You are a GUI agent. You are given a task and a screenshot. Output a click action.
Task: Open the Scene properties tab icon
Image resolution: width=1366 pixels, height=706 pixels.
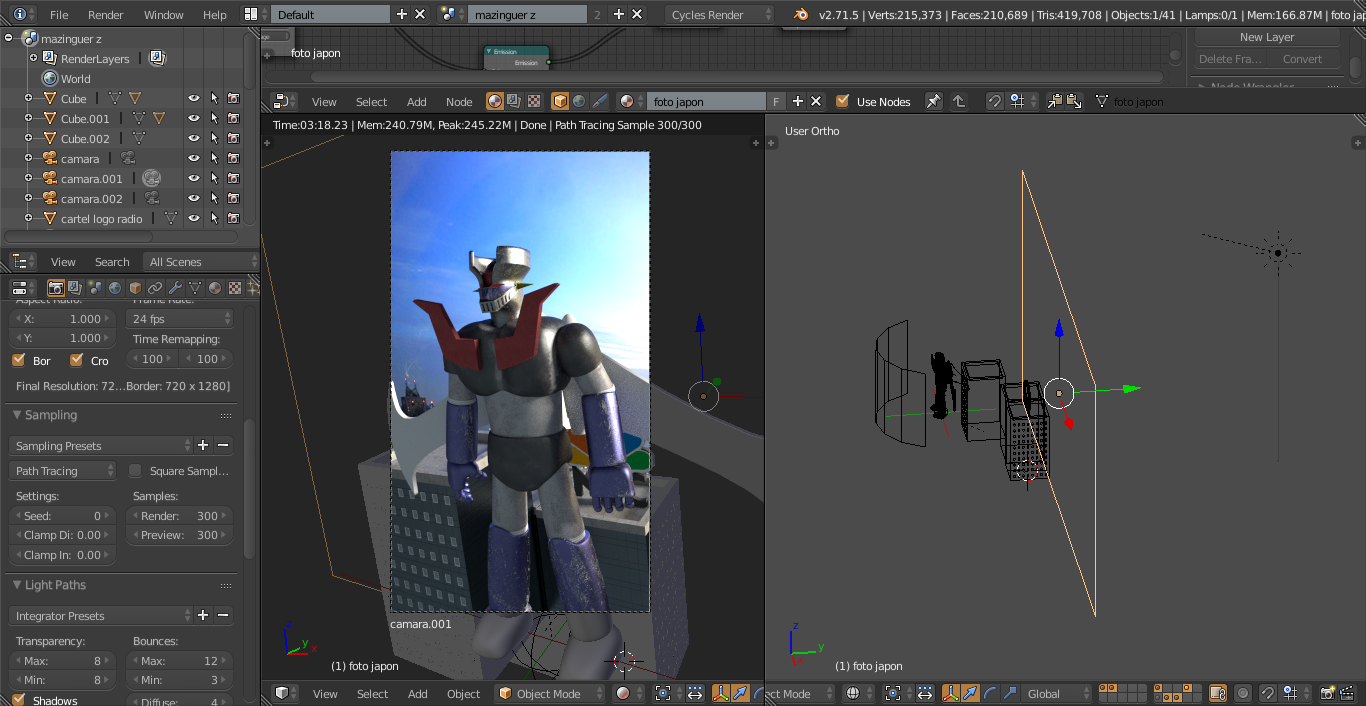pos(95,288)
